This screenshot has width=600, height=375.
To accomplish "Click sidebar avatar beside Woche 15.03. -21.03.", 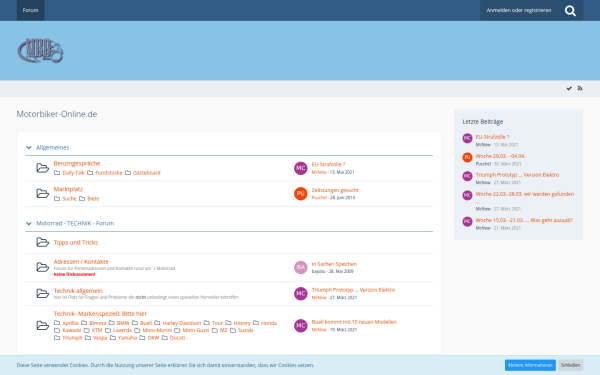I will pyautogui.click(x=467, y=222).
